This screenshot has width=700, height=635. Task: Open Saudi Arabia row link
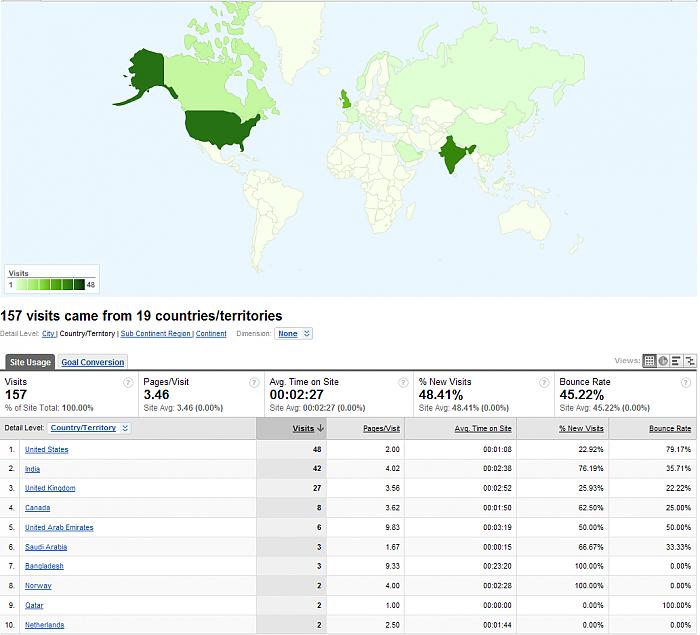point(46,547)
